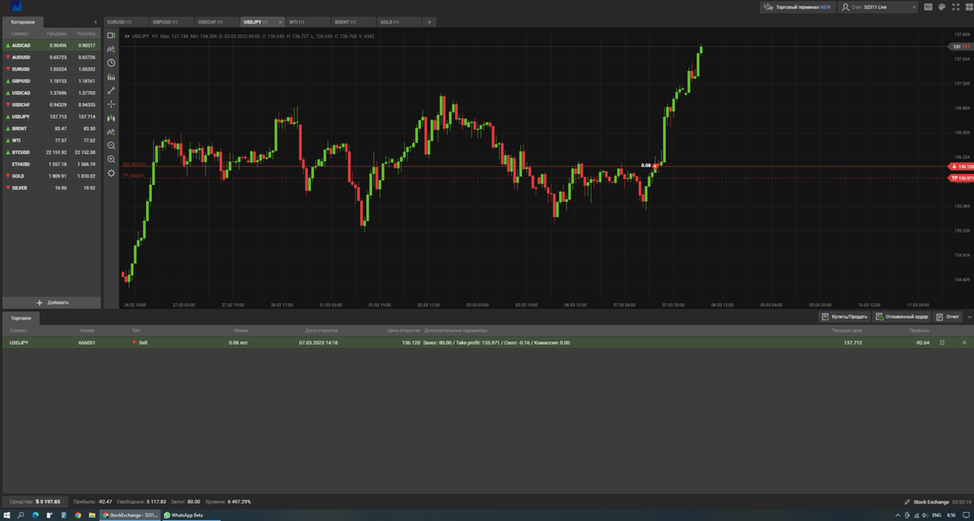Close the USDJPY Sell position with X
The image size is (974, 521).
964,343
